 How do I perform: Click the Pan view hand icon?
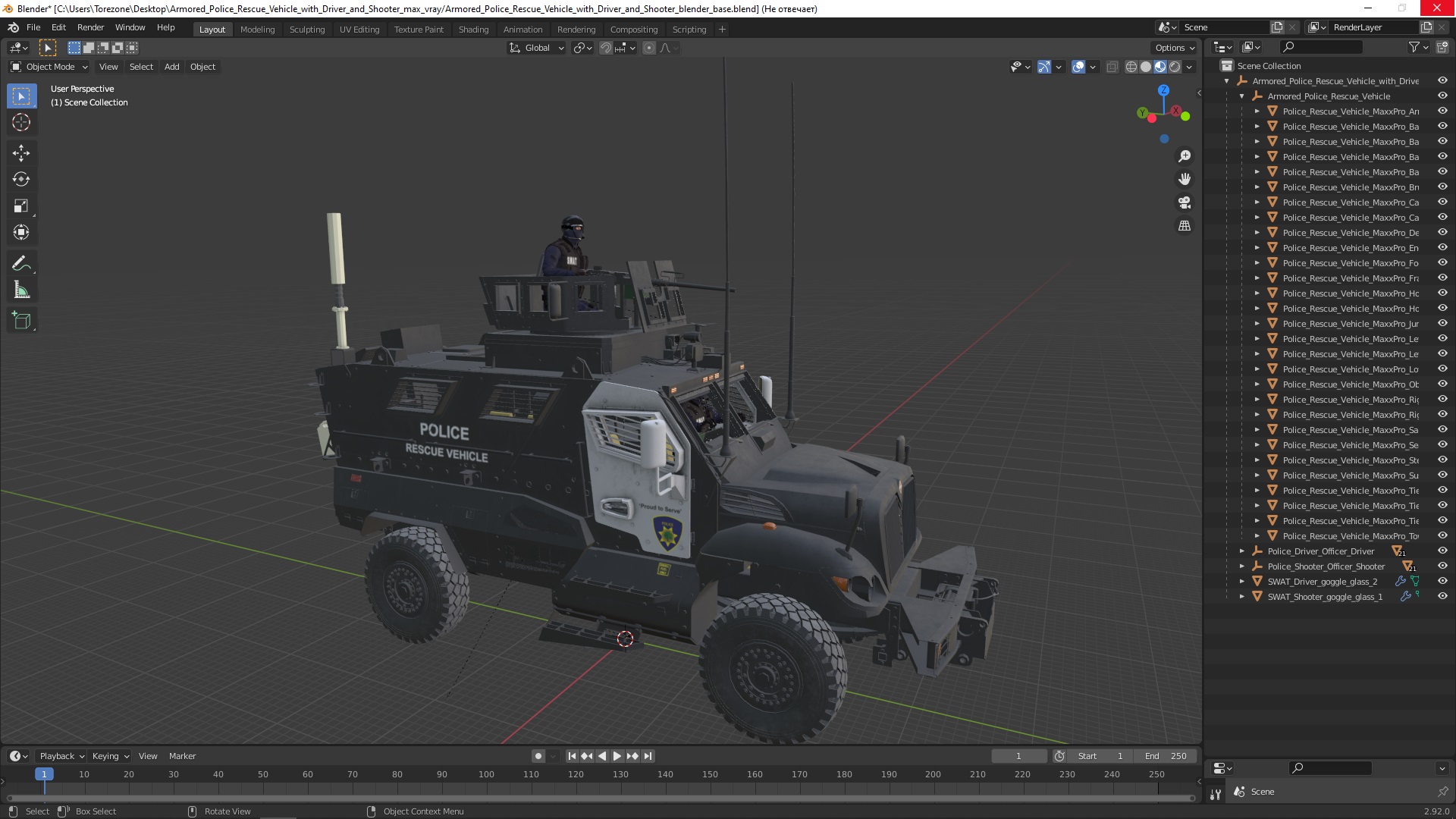pyautogui.click(x=1184, y=180)
